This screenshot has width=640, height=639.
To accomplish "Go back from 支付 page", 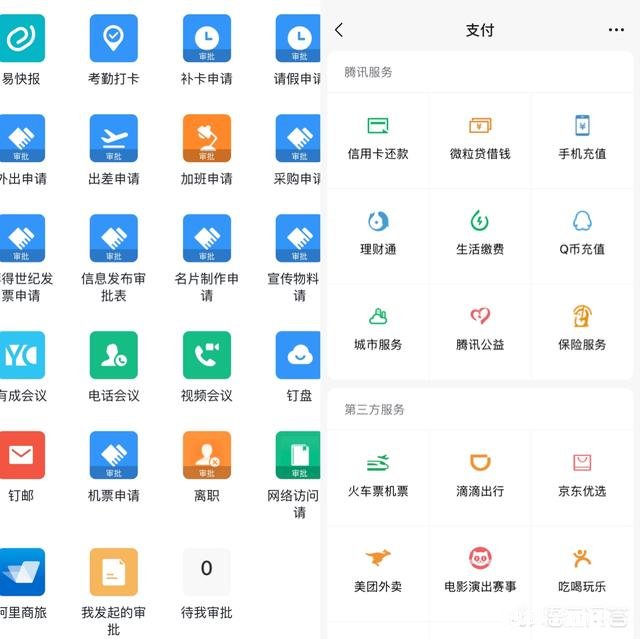I will [339, 30].
